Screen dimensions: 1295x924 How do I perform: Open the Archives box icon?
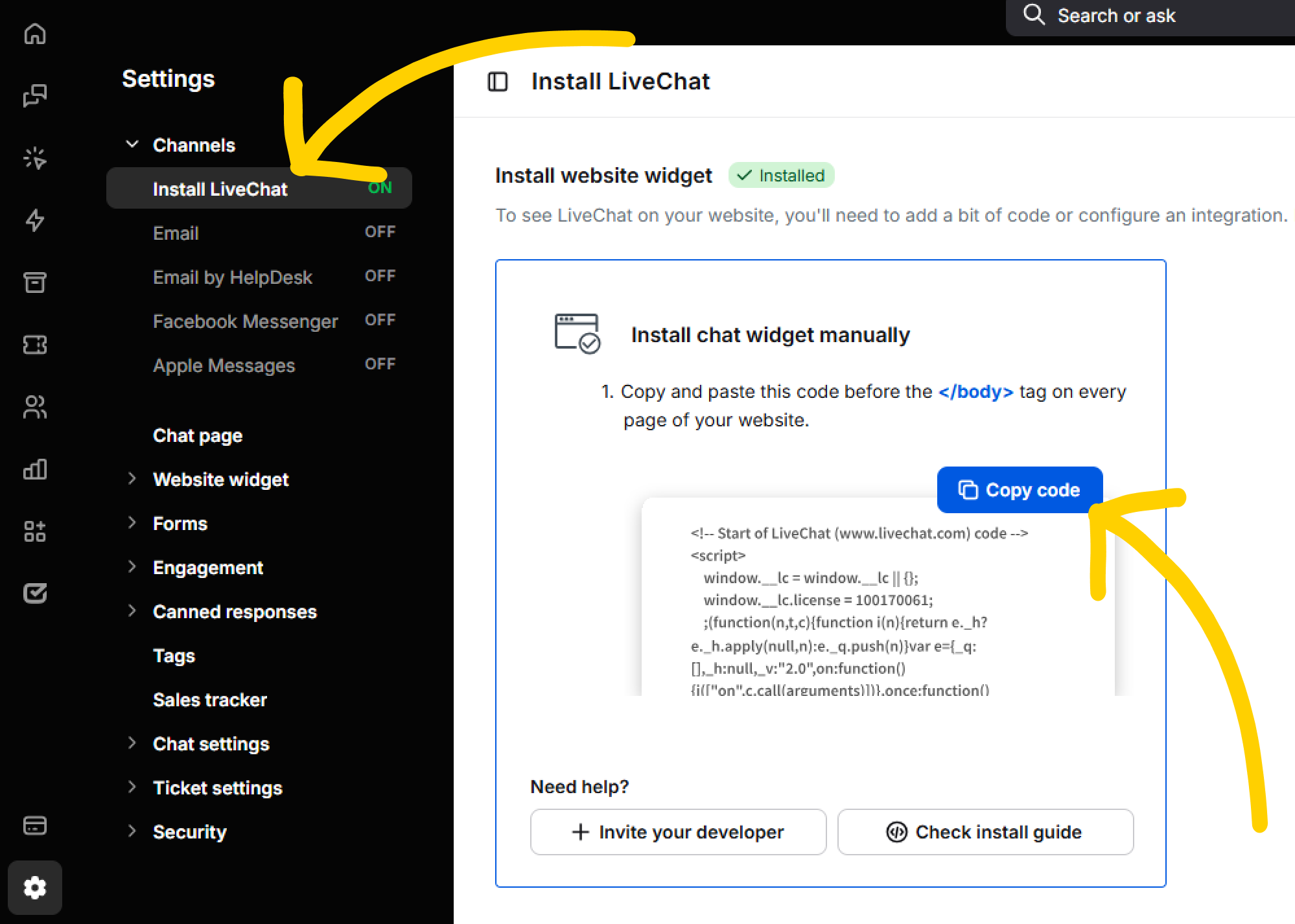[x=35, y=283]
